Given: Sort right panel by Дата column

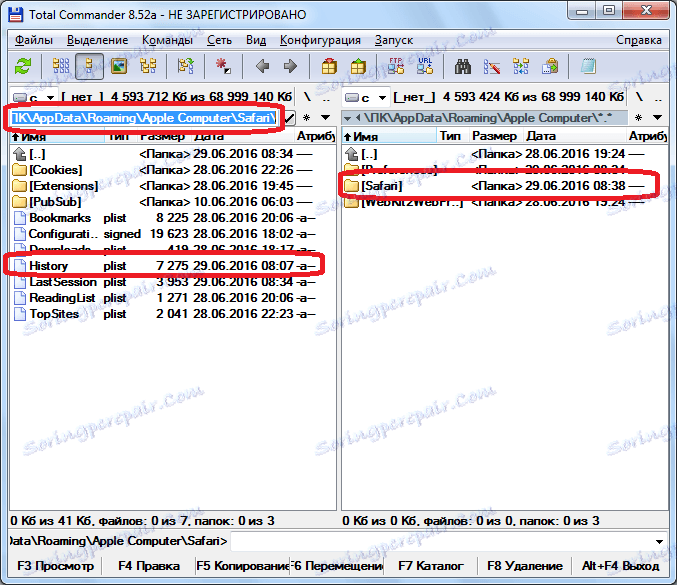Looking at the screenshot, I should coord(574,136).
